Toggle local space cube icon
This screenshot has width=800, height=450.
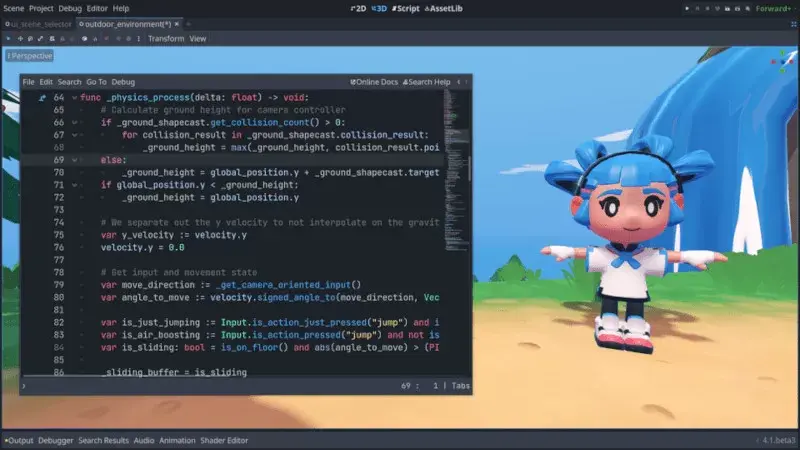pyautogui.click(x=84, y=39)
